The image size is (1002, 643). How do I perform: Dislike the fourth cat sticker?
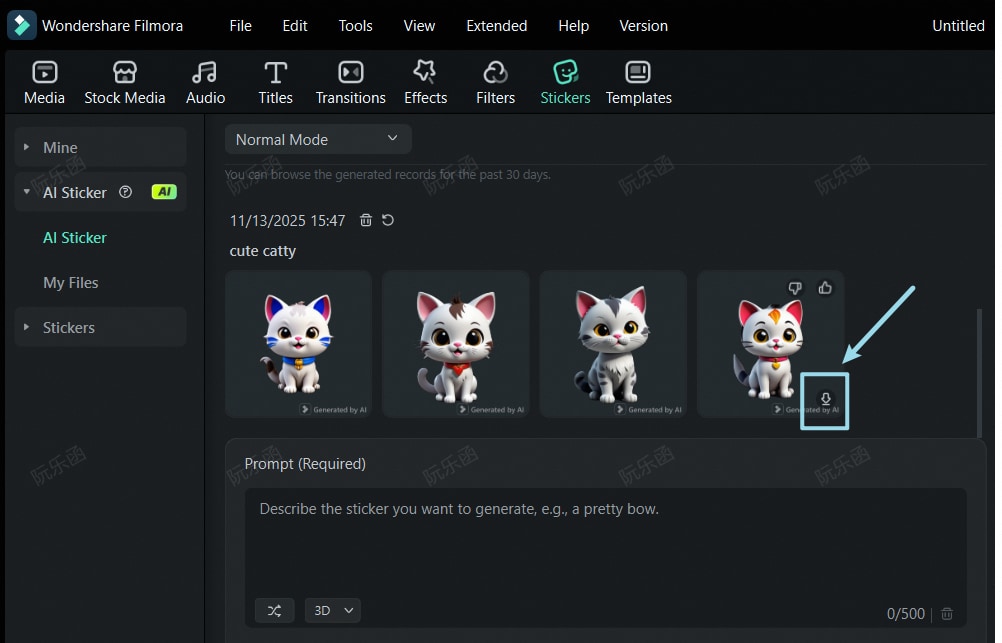(795, 288)
